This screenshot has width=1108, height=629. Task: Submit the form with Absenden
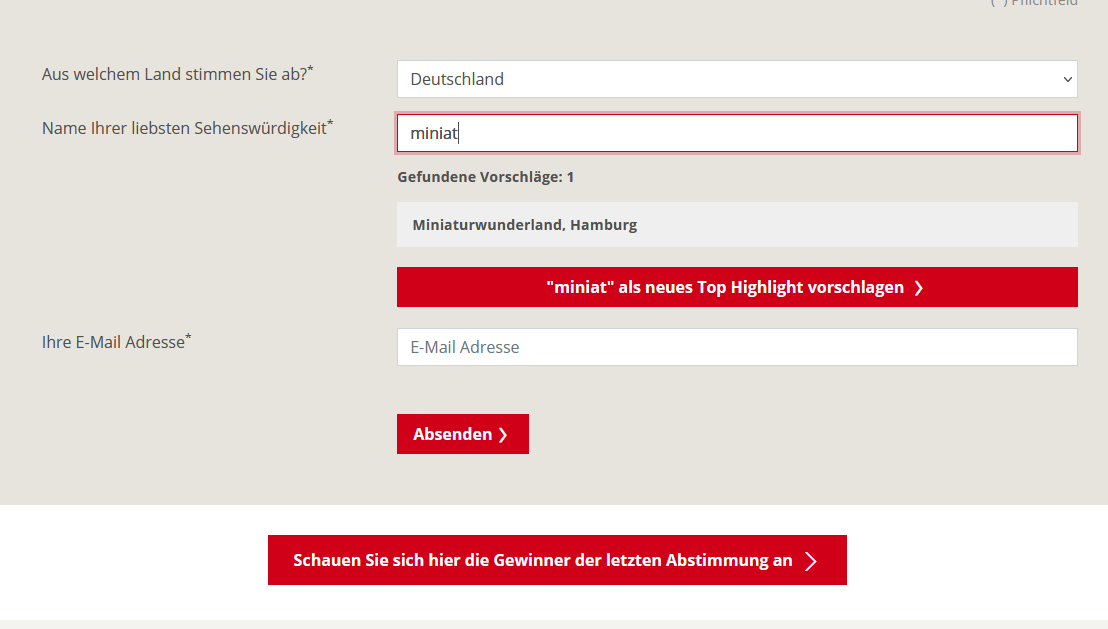click(462, 434)
